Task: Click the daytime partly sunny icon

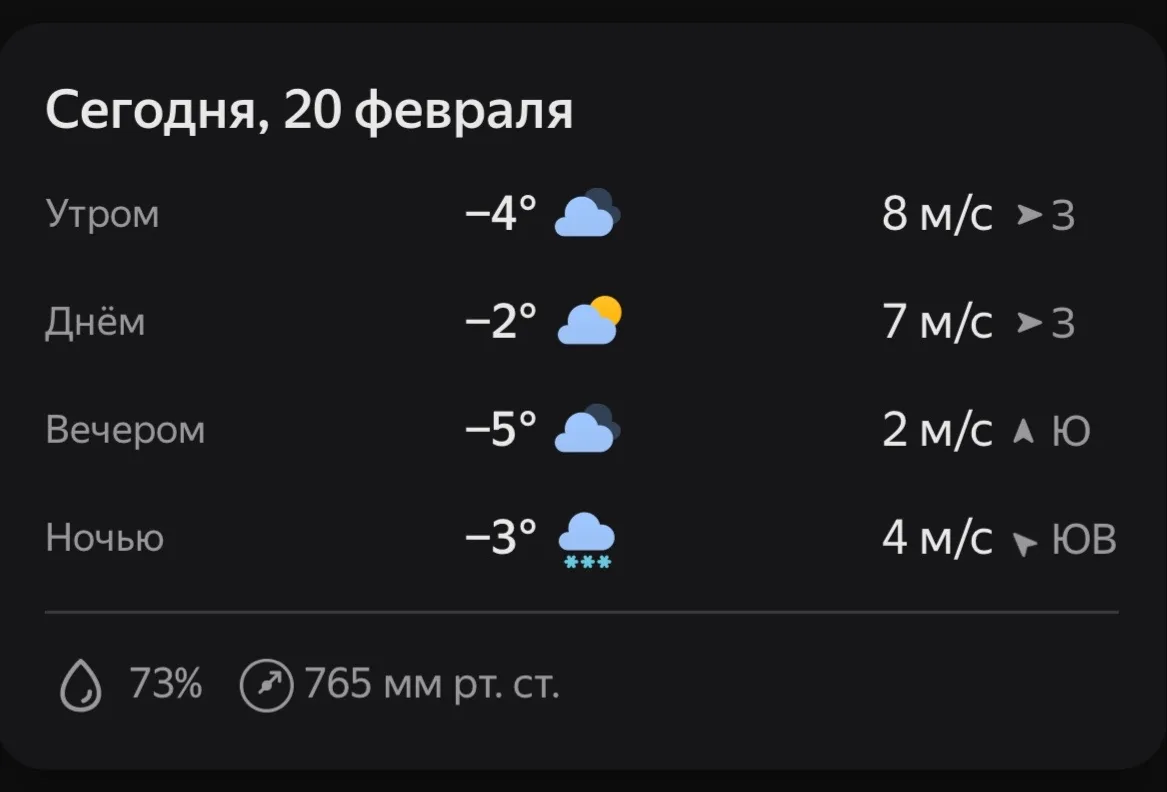Action: coord(589,321)
